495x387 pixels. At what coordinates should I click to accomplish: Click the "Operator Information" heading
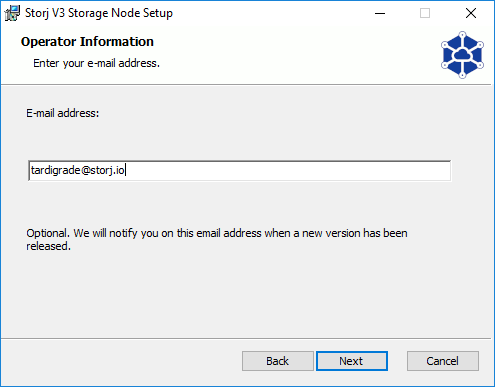pos(87,42)
